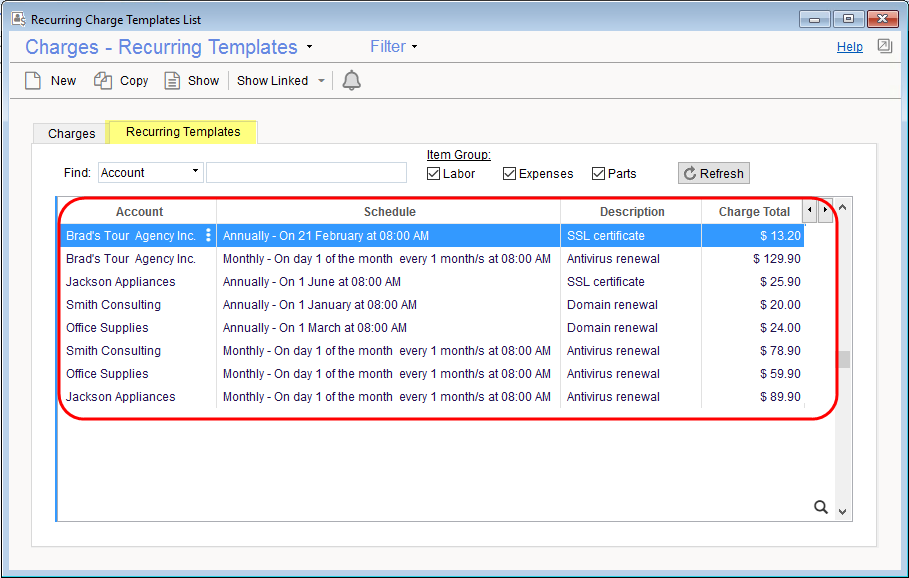Click the Find search text field

click(x=306, y=173)
